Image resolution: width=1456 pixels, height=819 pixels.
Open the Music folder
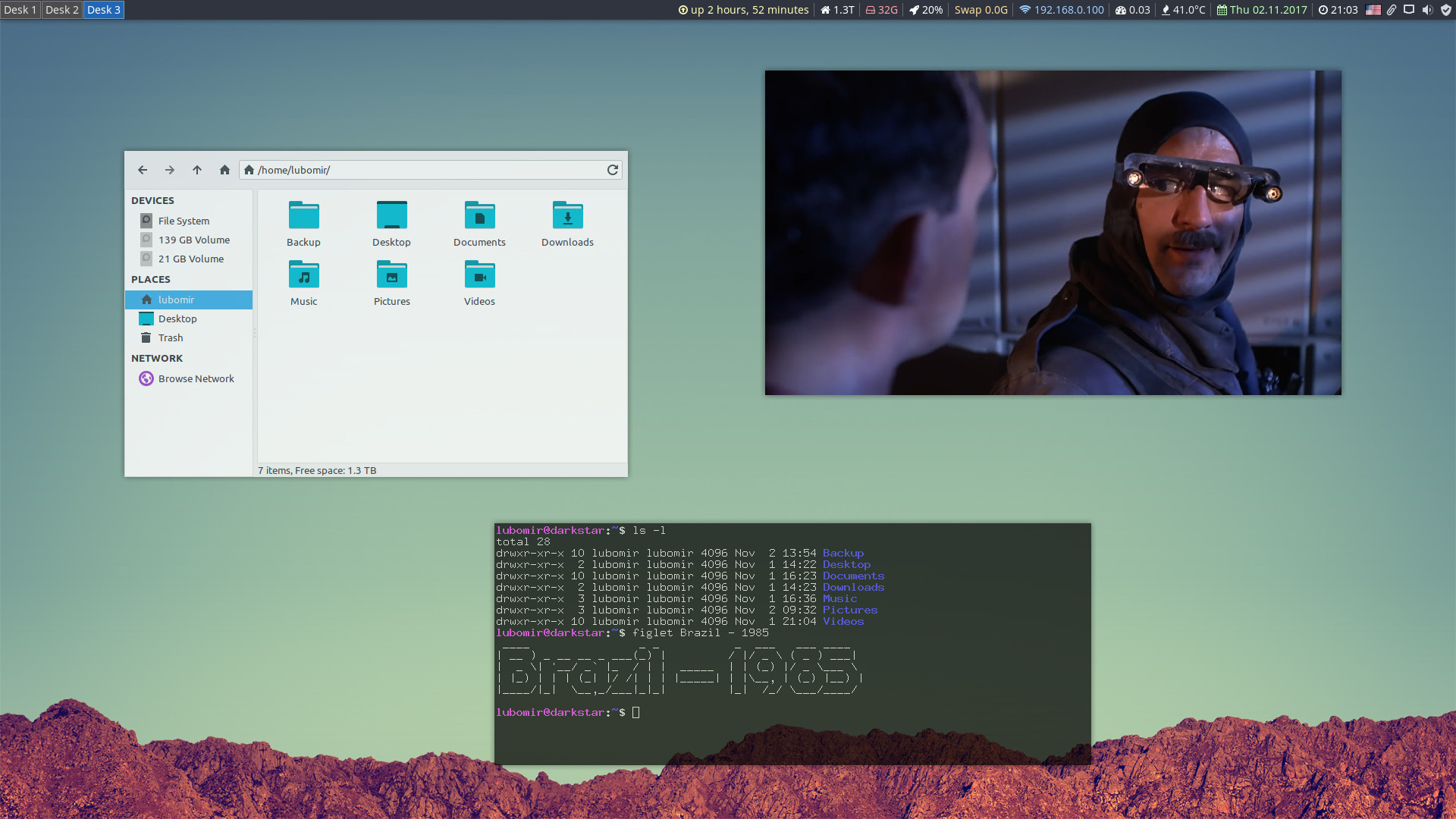pyautogui.click(x=303, y=275)
